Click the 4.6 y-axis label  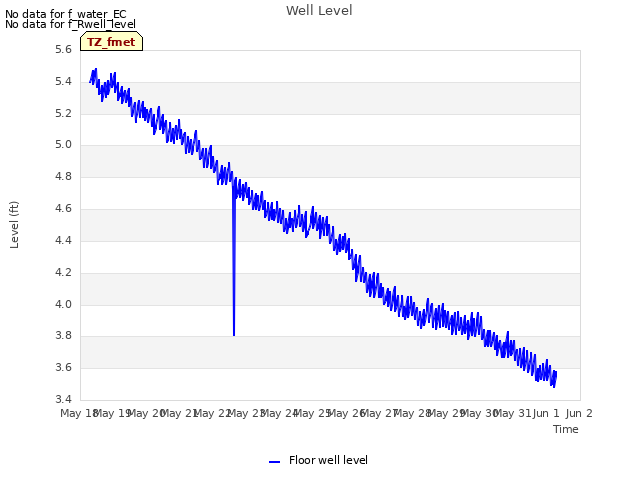(63, 208)
